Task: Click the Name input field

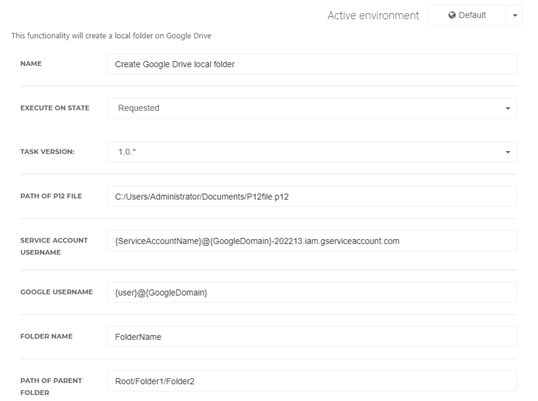Action: coord(312,64)
